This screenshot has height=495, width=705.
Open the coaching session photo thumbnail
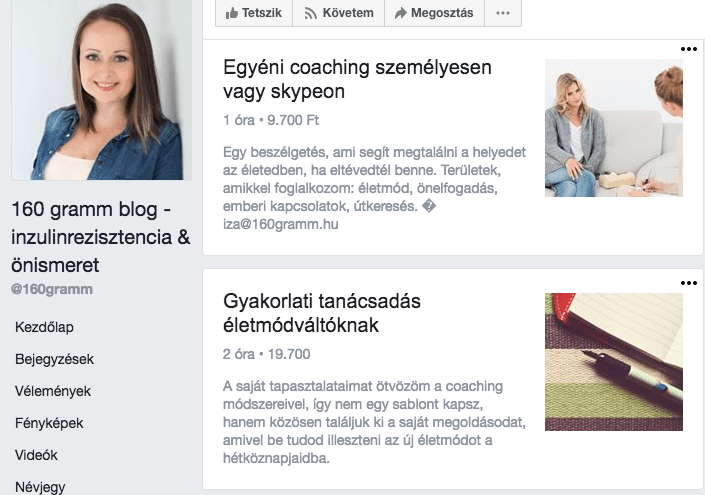614,128
